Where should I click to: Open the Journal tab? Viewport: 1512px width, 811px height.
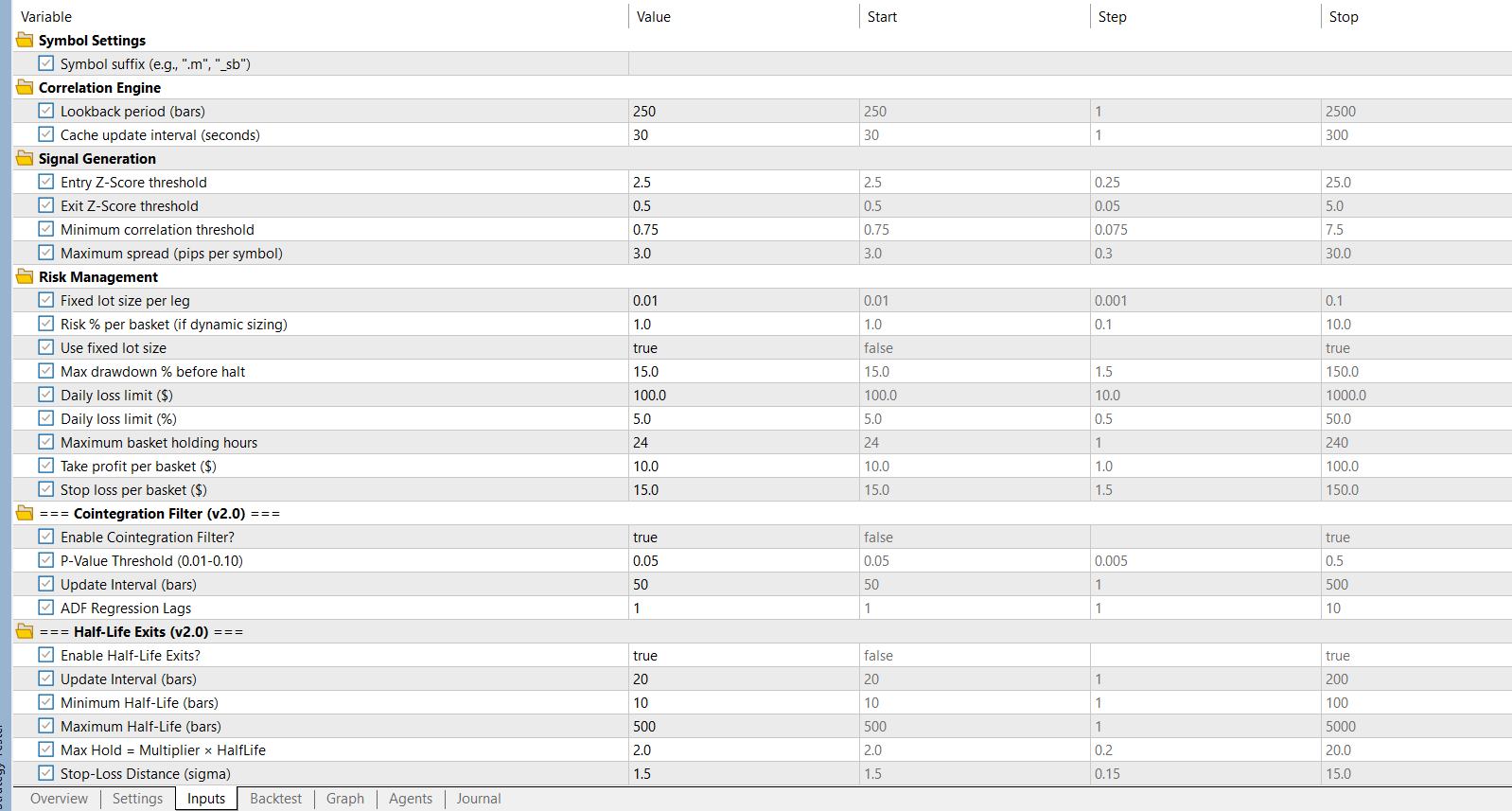[479, 799]
